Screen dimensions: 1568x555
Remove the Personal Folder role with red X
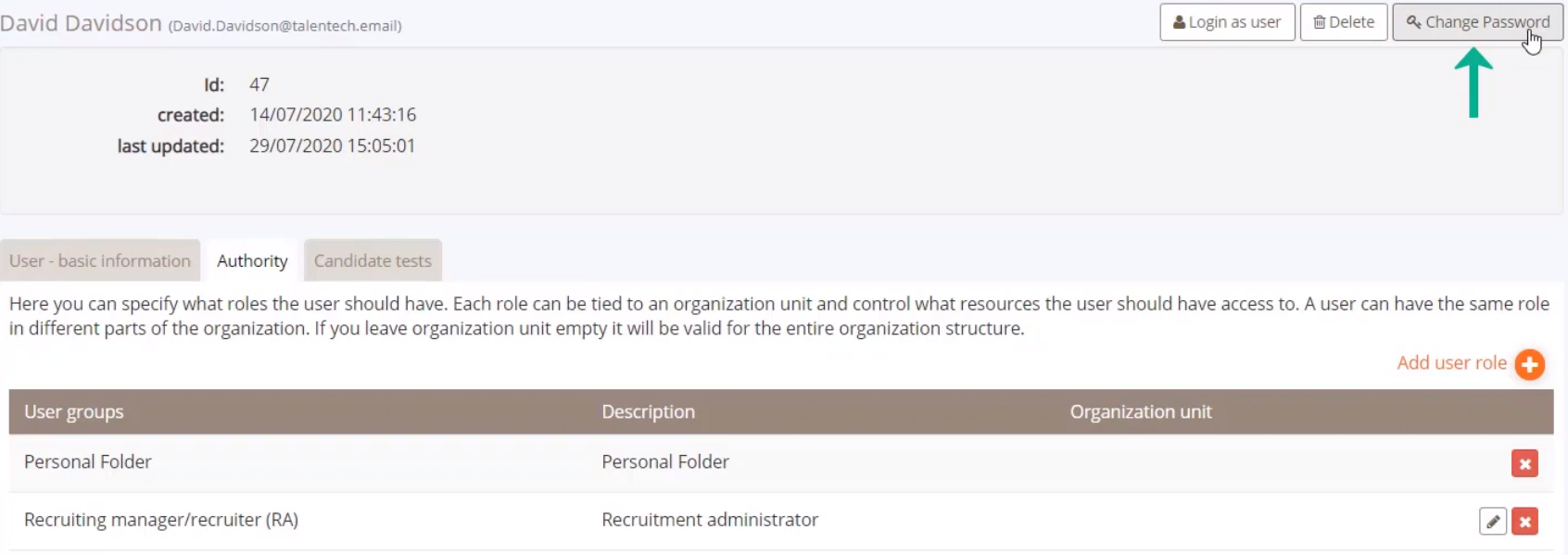[x=1524, y=463]
